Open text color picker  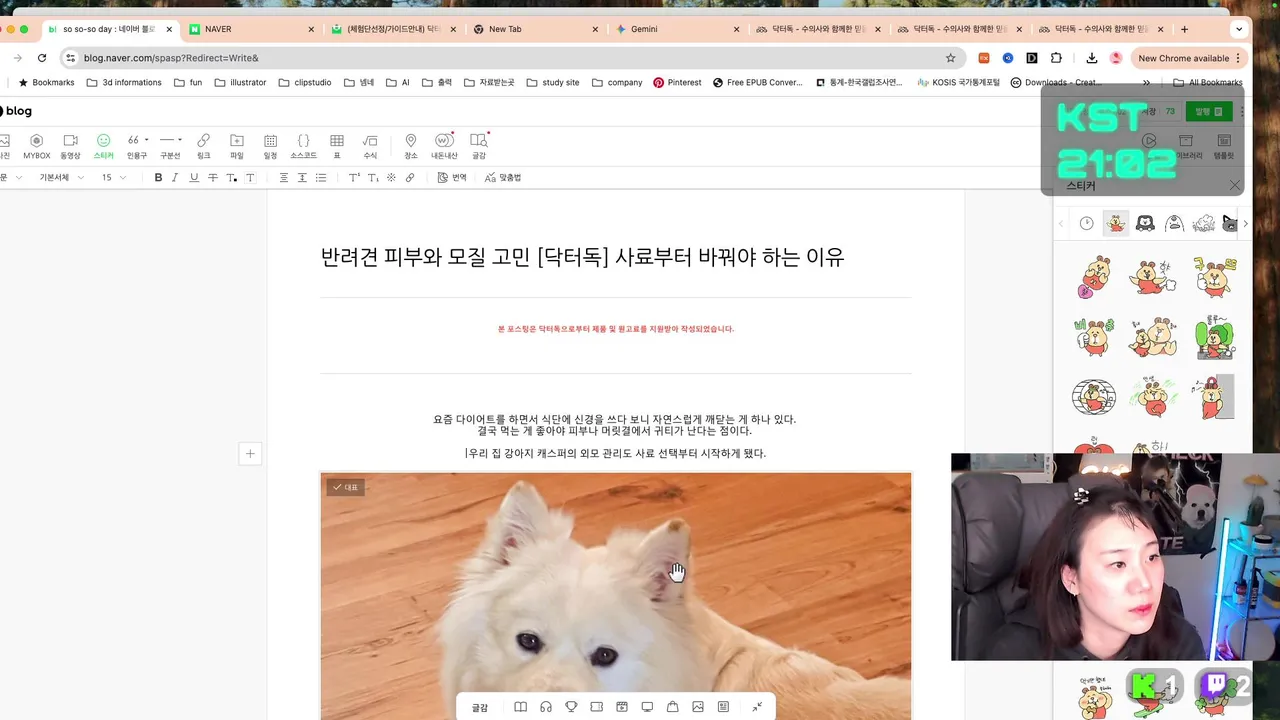231,177
